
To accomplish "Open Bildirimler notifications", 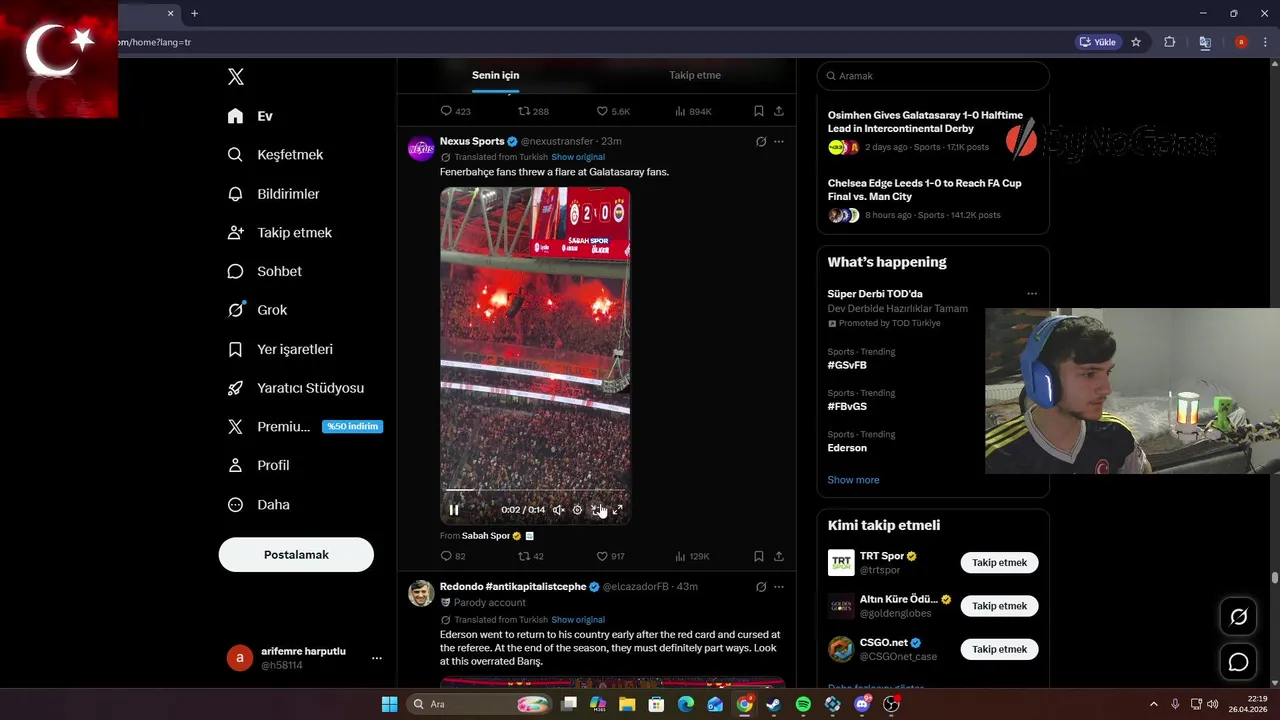I will coord(273,194).
